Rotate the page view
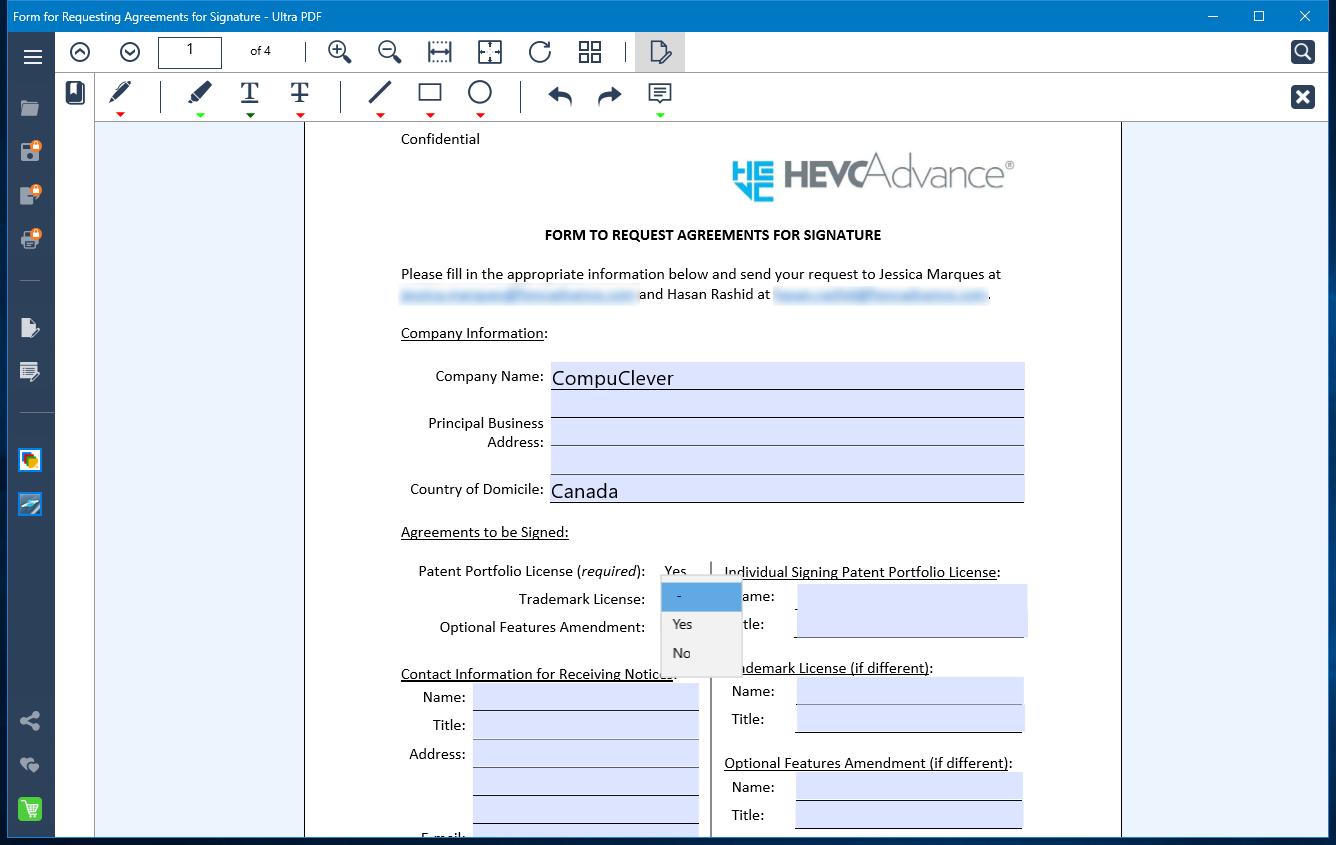Screen dimensions: 1336x845 [540, 52]
